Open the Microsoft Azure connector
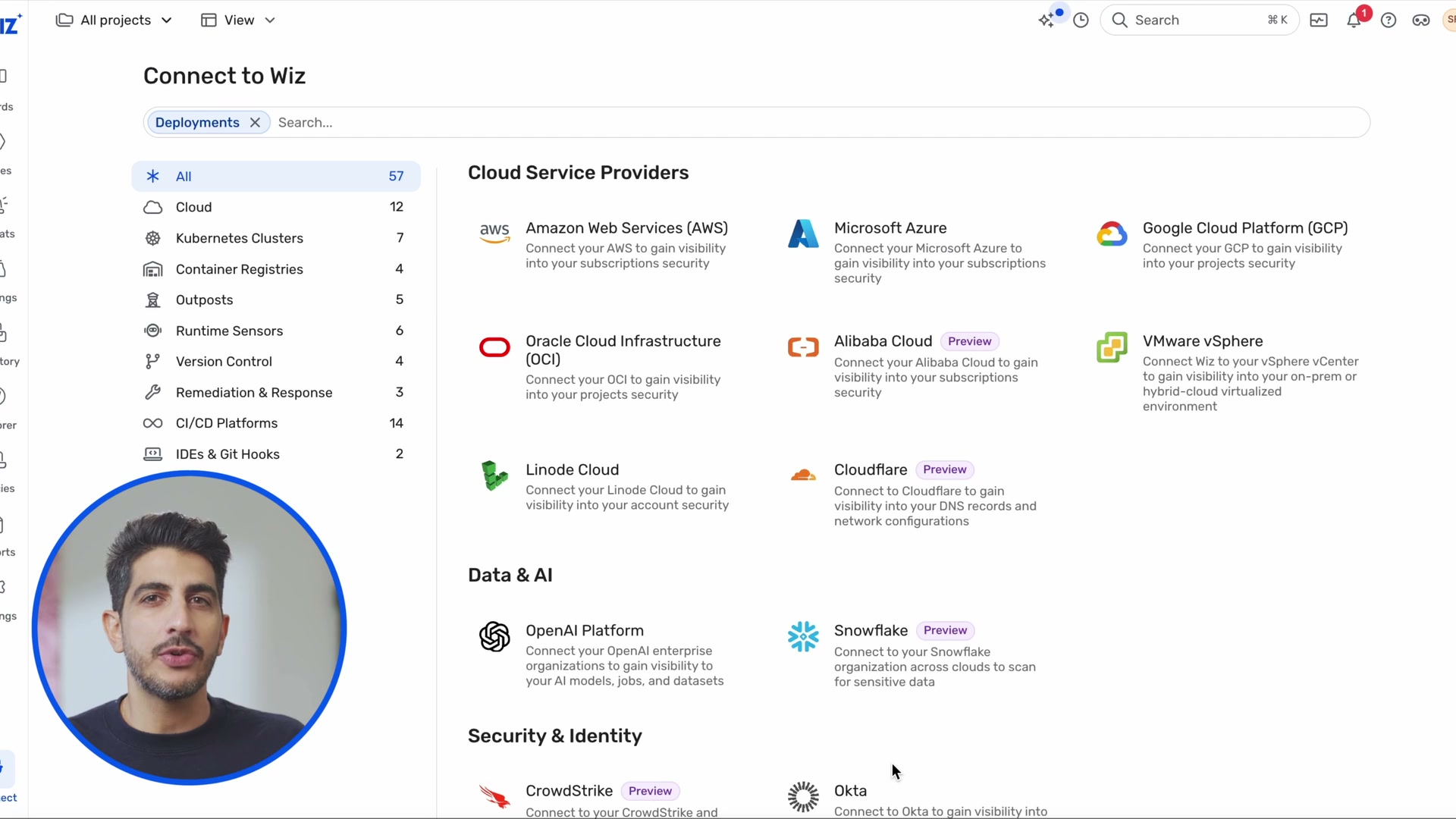 click(890, 228)
